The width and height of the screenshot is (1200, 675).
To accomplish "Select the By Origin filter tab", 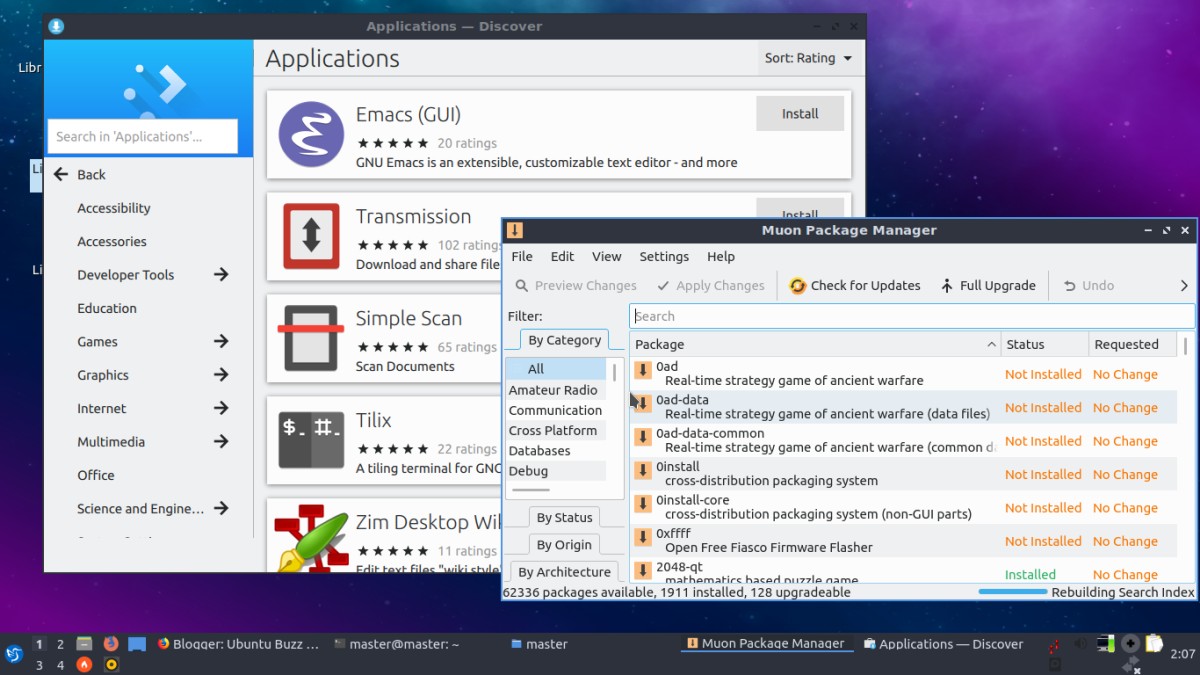I will [564, 544].
